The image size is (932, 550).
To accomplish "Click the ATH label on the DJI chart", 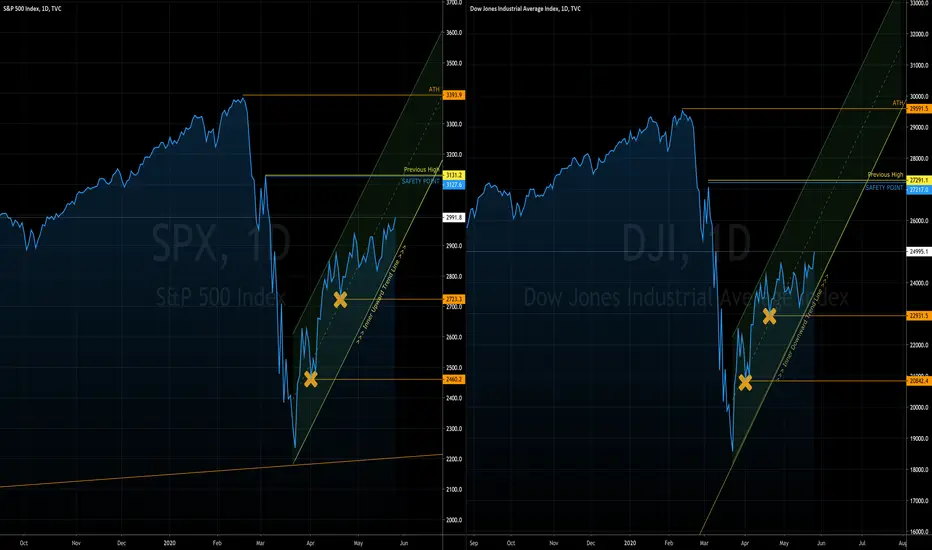I will click(x=898, y=103).
